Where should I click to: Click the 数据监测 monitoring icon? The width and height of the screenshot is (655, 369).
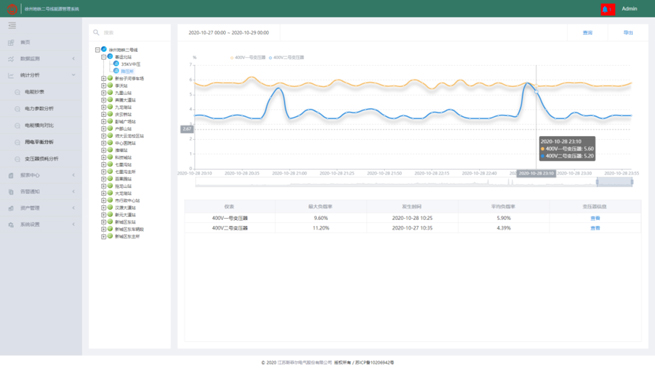tap(11, 59)
